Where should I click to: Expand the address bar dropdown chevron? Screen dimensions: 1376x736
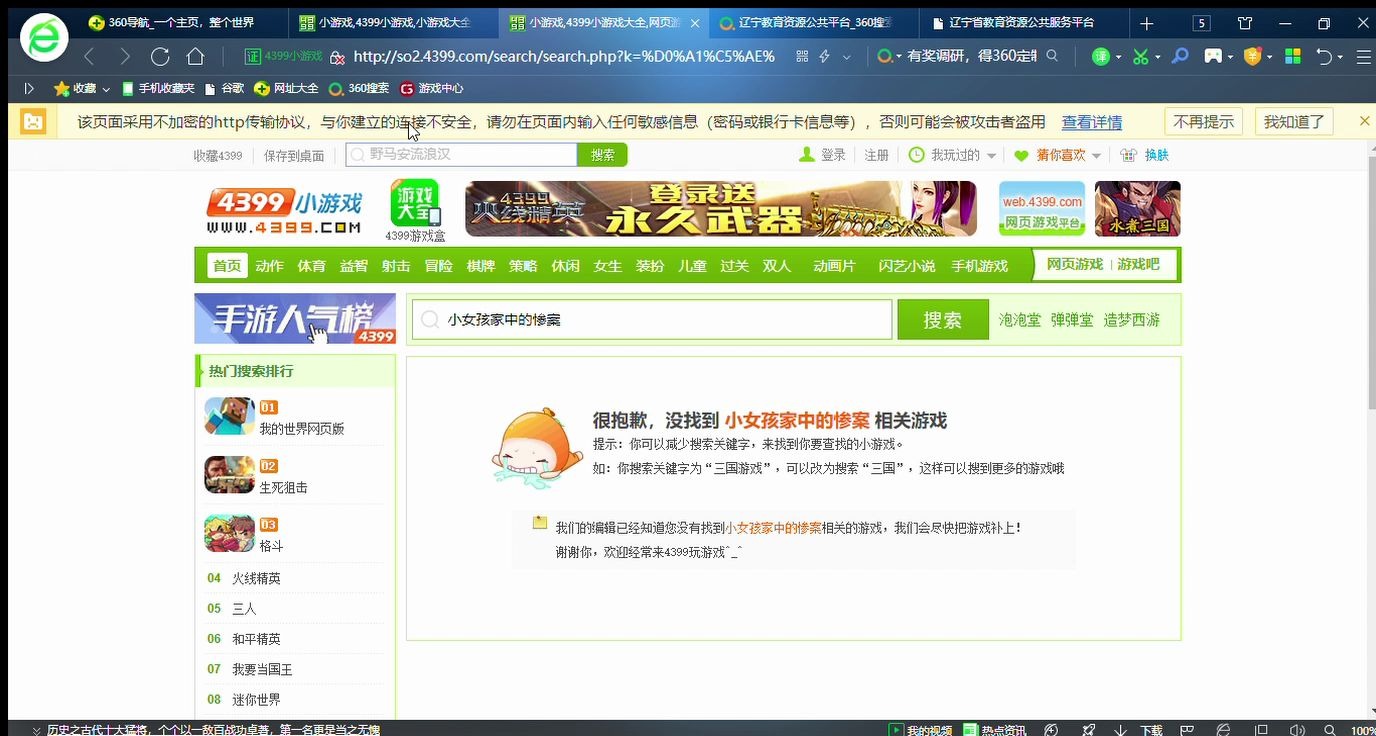pos(847,57)
